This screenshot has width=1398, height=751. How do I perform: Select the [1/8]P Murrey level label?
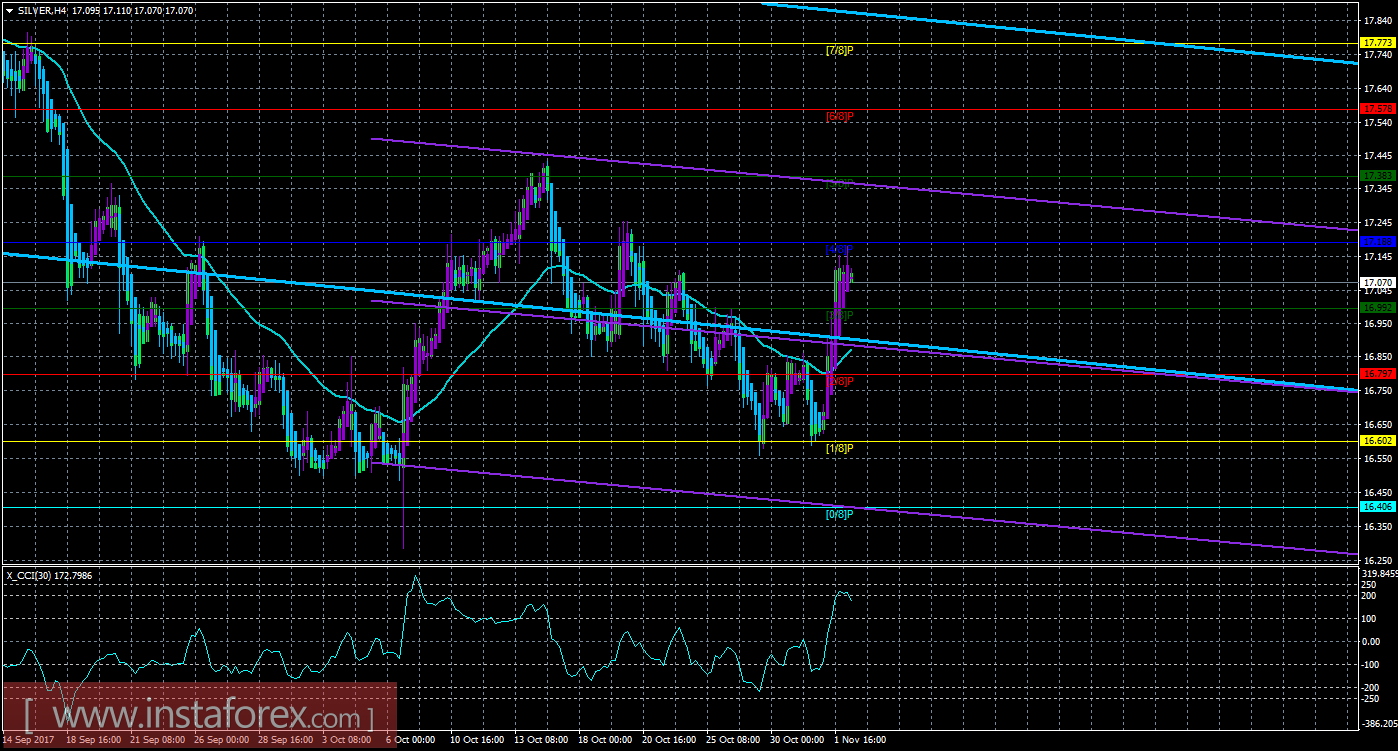click(x=839, y=448)
